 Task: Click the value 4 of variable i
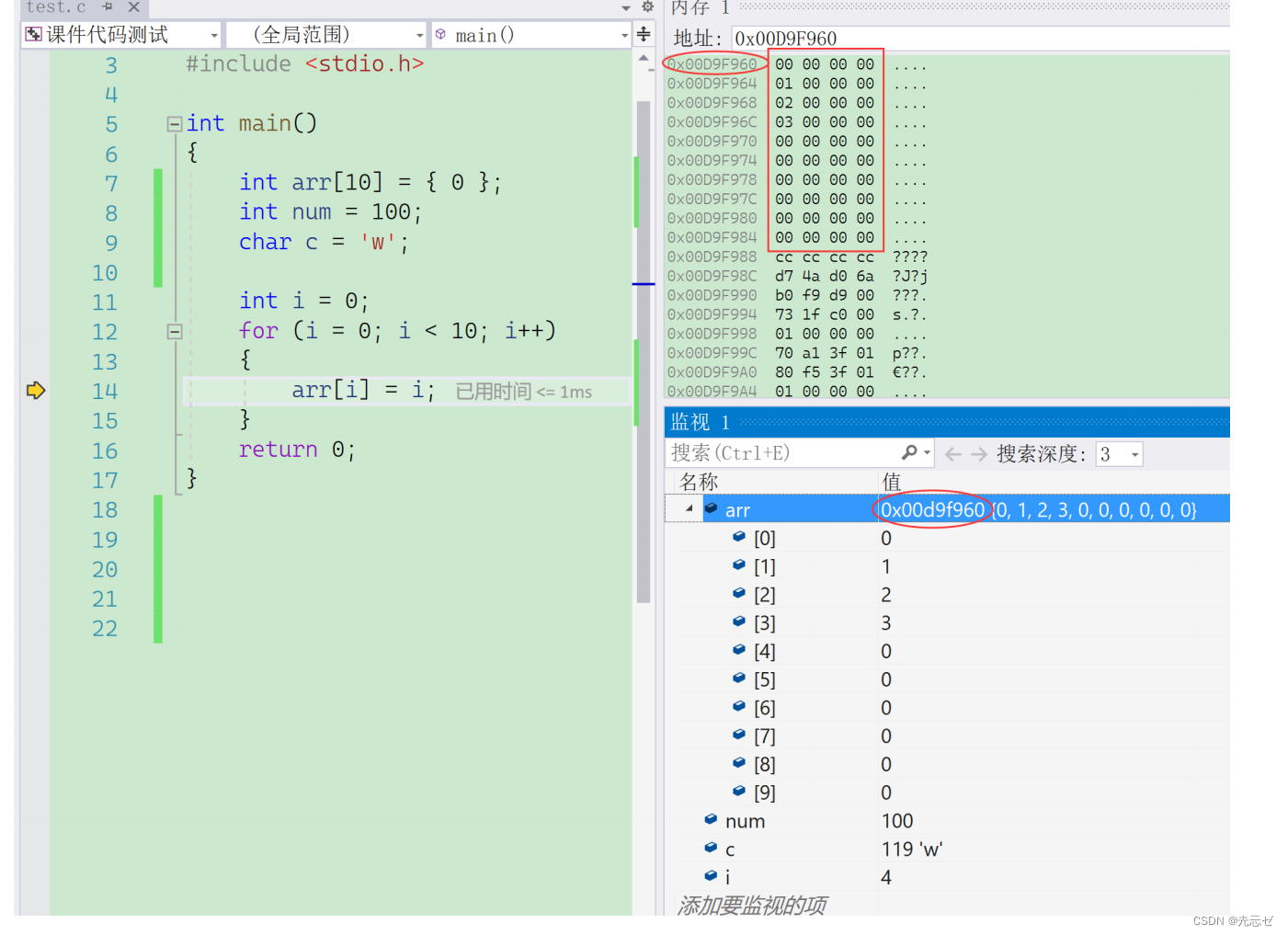886,877
